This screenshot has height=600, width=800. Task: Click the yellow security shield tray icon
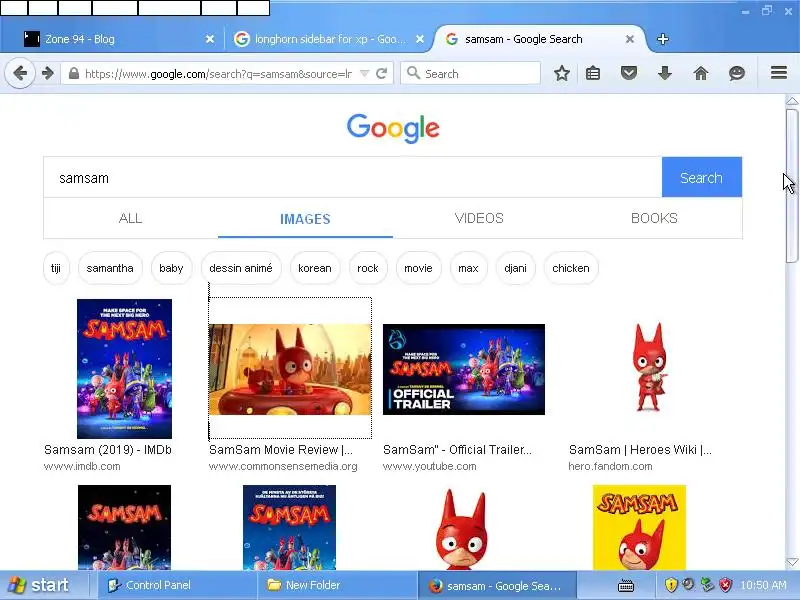[671, 585]
